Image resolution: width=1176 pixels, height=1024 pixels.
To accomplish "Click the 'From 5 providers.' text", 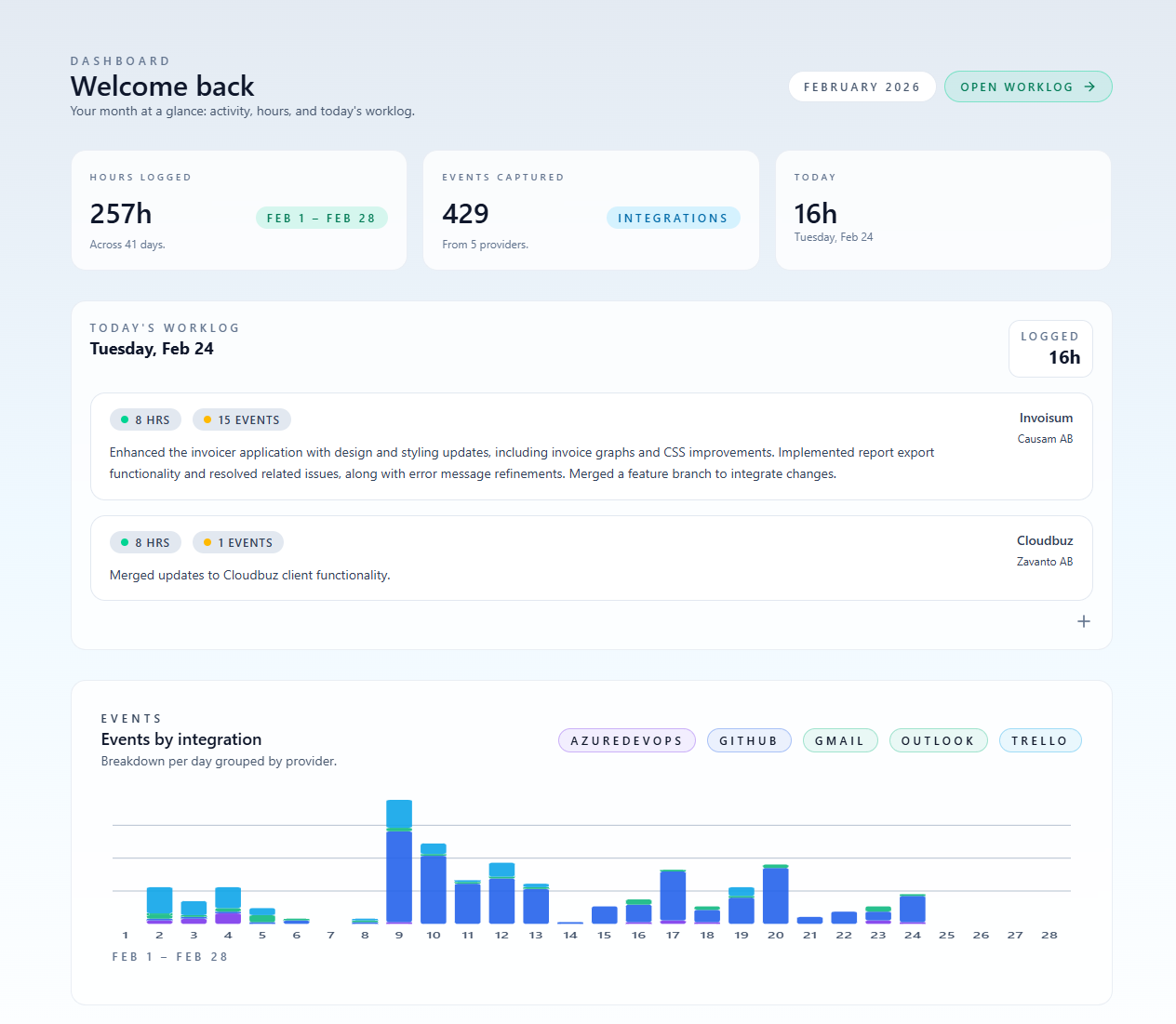I will coord(485,245).
